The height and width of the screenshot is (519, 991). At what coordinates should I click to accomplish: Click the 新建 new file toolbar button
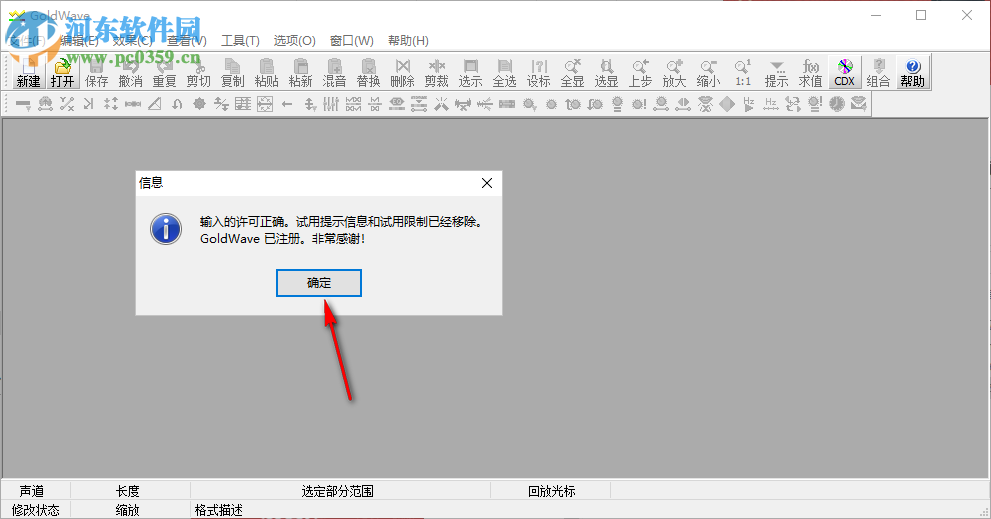[28, 73]
